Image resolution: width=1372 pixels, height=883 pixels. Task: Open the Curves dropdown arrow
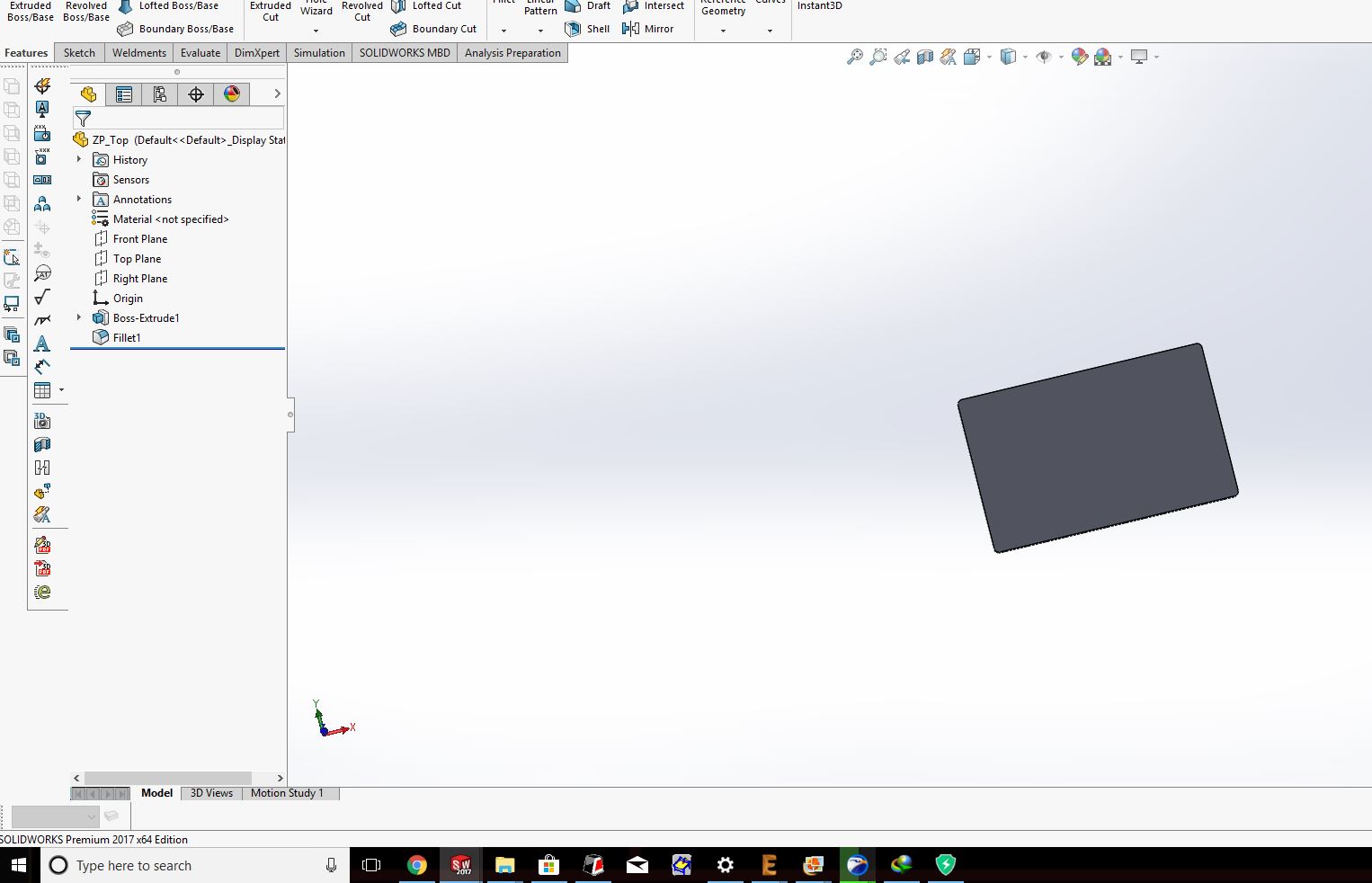[770, 31]
